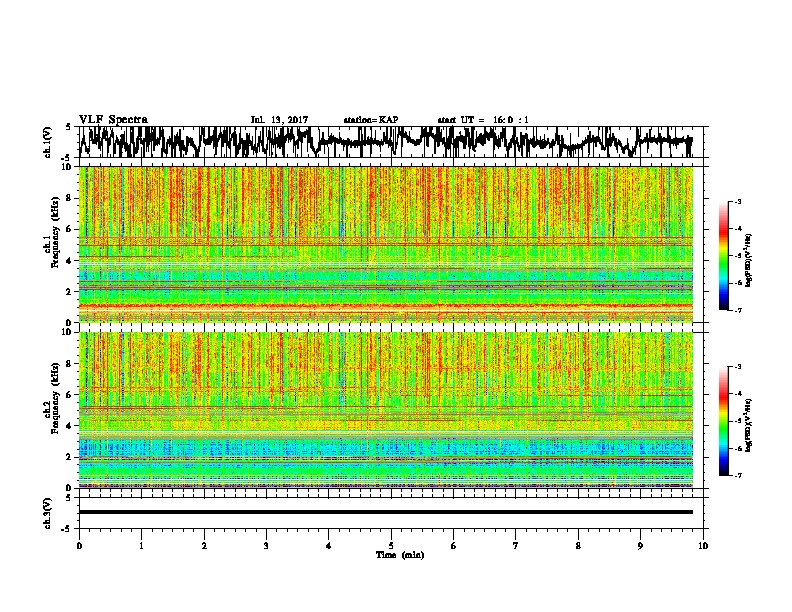Click the "8" tick on the time axis
This screenshot has height=612, width=792.
(x=578, y=545)
